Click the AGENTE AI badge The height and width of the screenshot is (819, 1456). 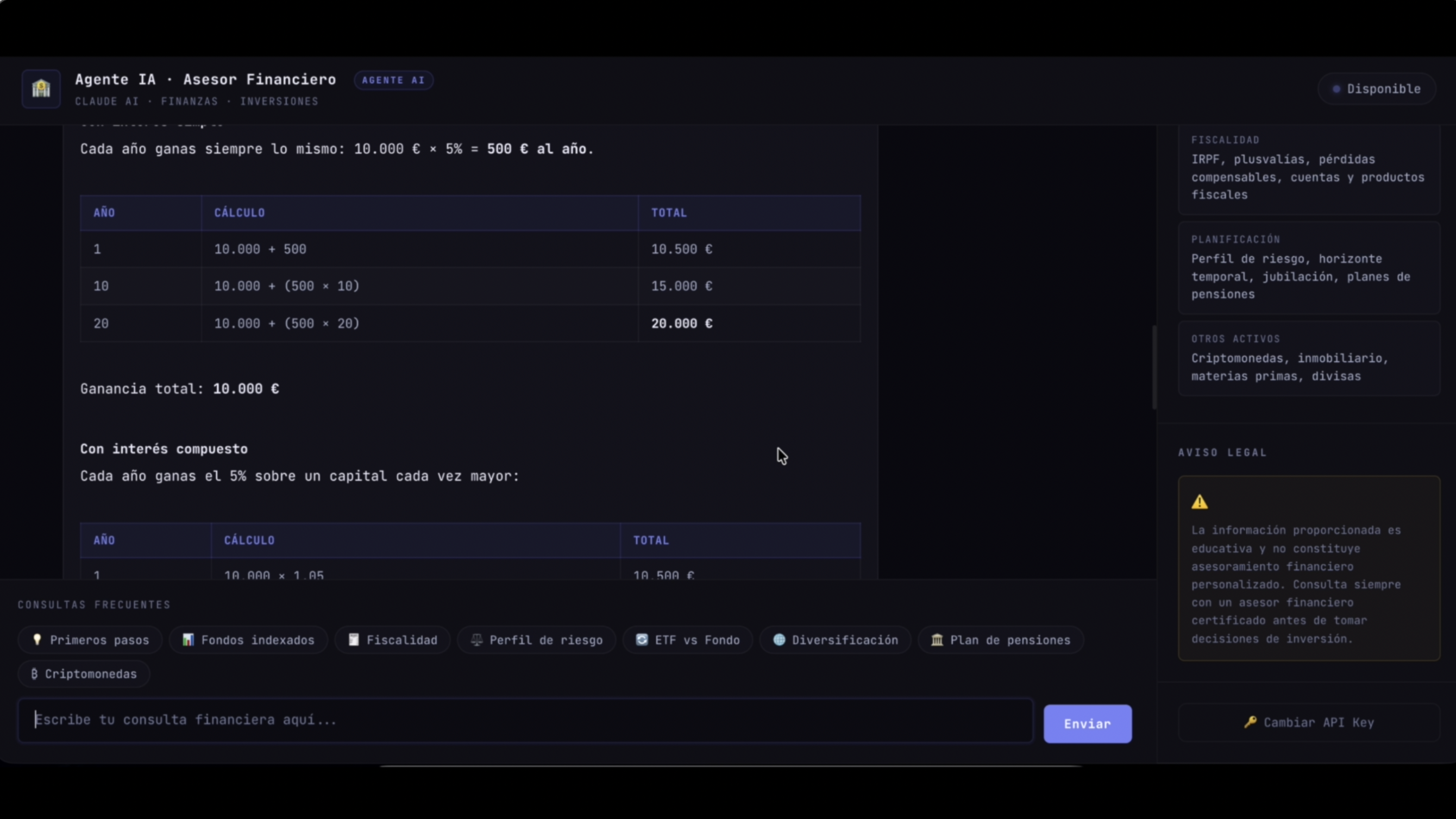point(393,80)
